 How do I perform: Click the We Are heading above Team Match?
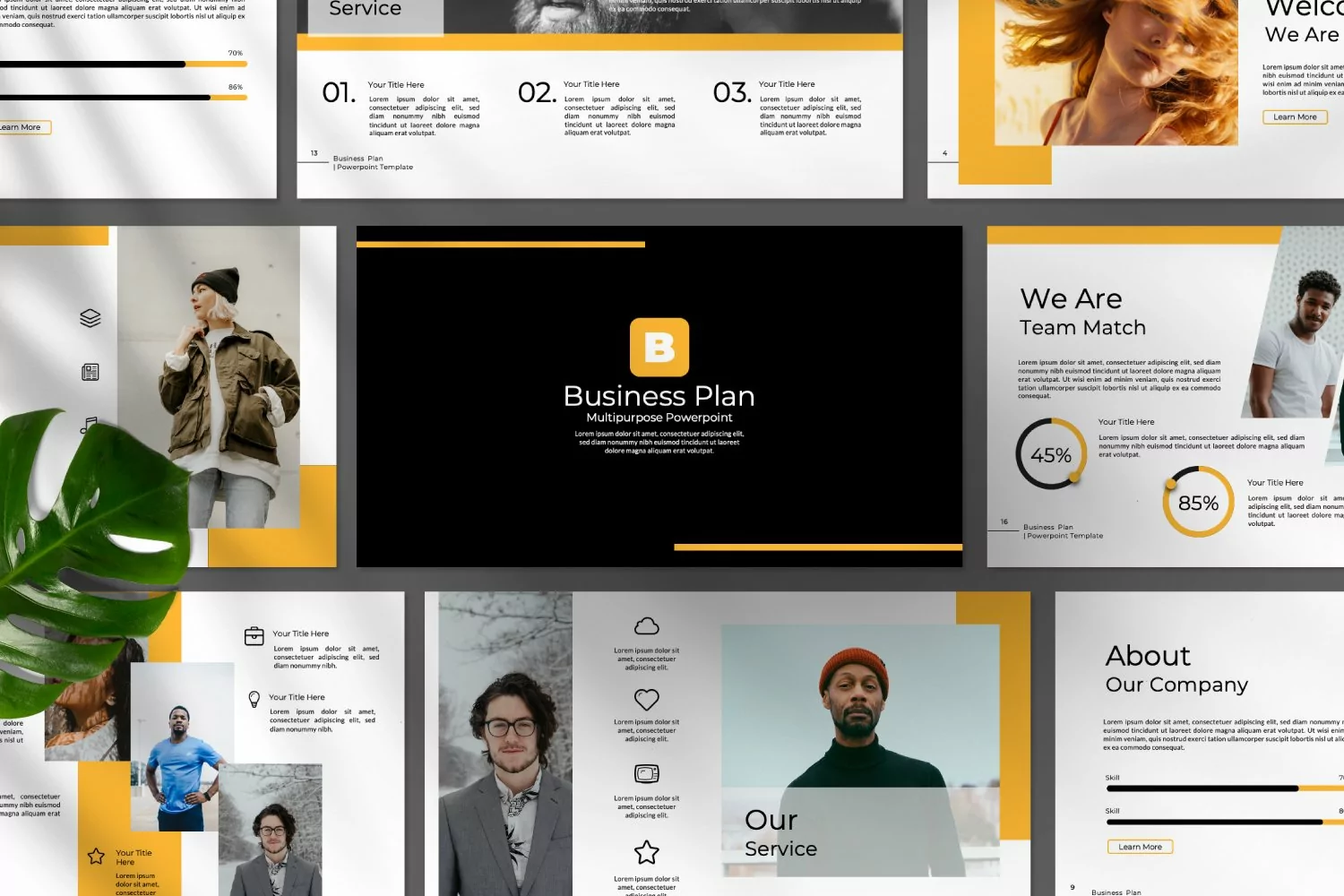pyautogui.click(x=1071, y=298)
